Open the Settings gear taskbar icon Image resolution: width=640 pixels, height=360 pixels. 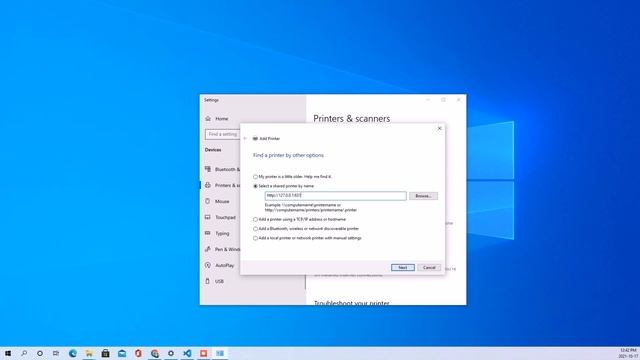tap(171, 353)
